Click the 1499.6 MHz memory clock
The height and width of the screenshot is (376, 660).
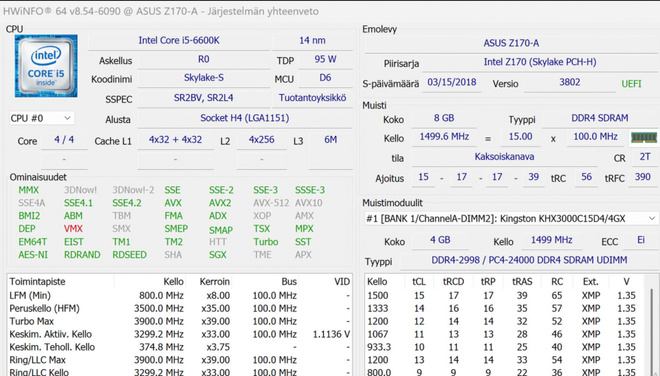(444, 137)
